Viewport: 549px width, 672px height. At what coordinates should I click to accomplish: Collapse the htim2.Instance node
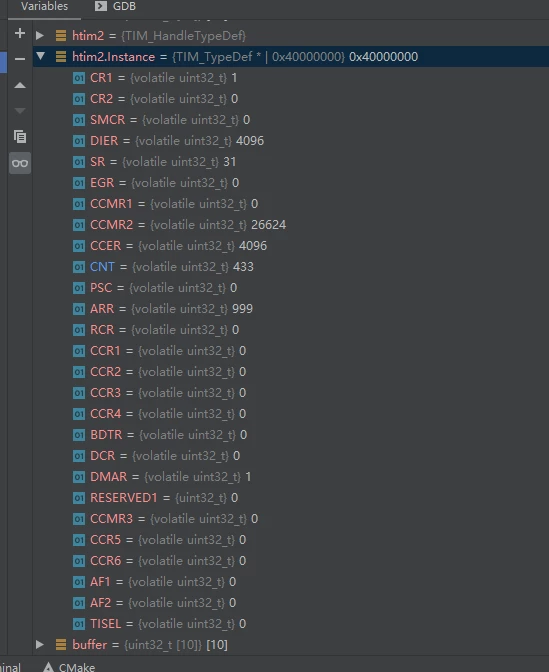click(x=41, y=56)
